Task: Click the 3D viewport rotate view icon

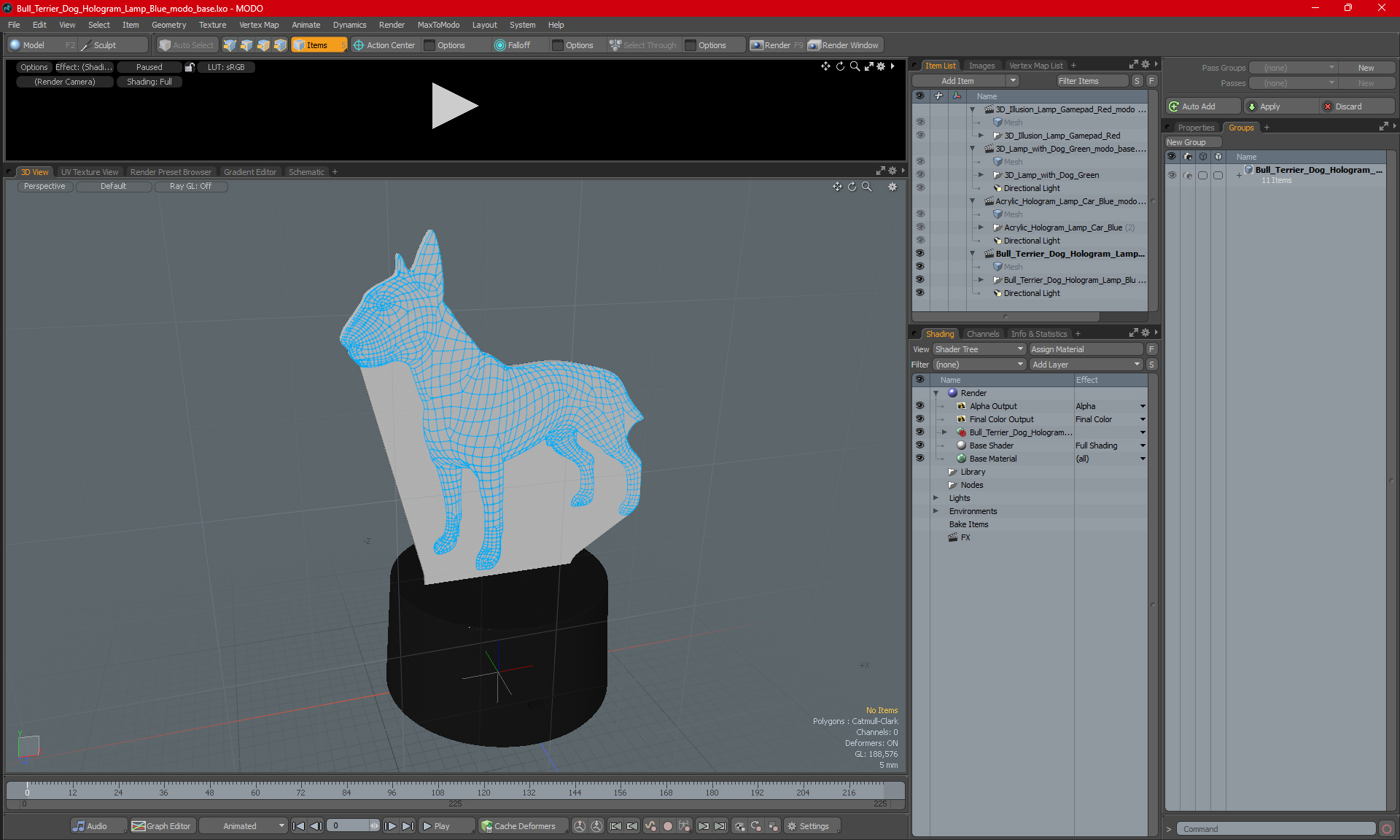Action: (852, 187)
